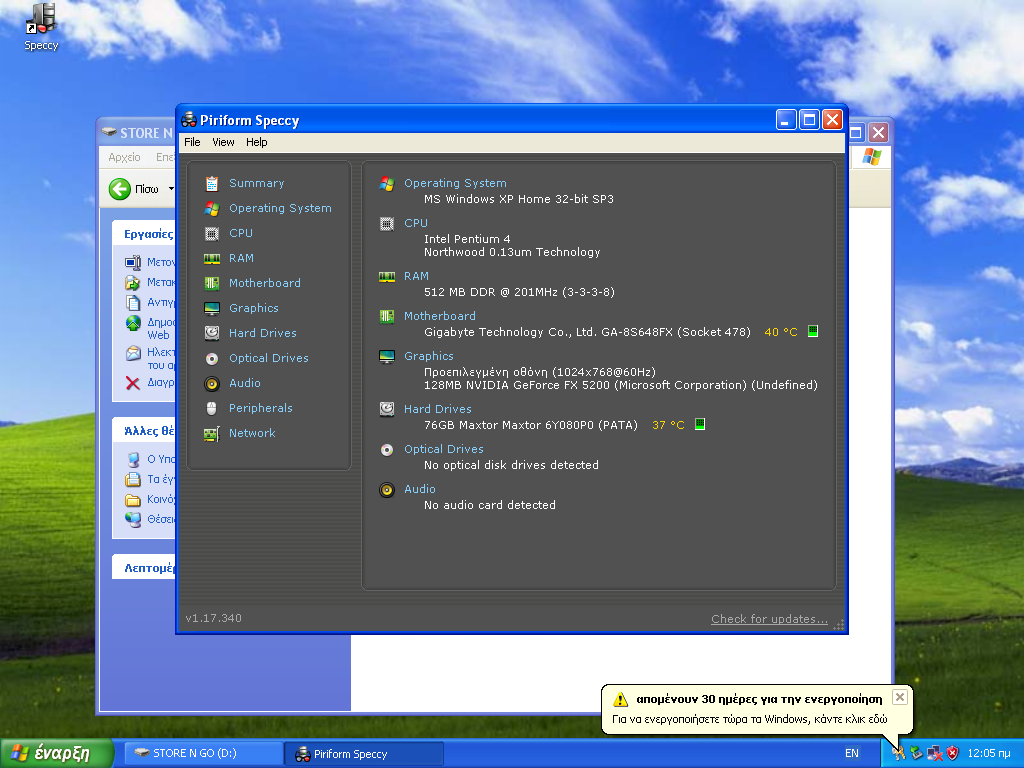Select the CPU section in sidebar
The image size is (1024, 768).
click(240, 233)
